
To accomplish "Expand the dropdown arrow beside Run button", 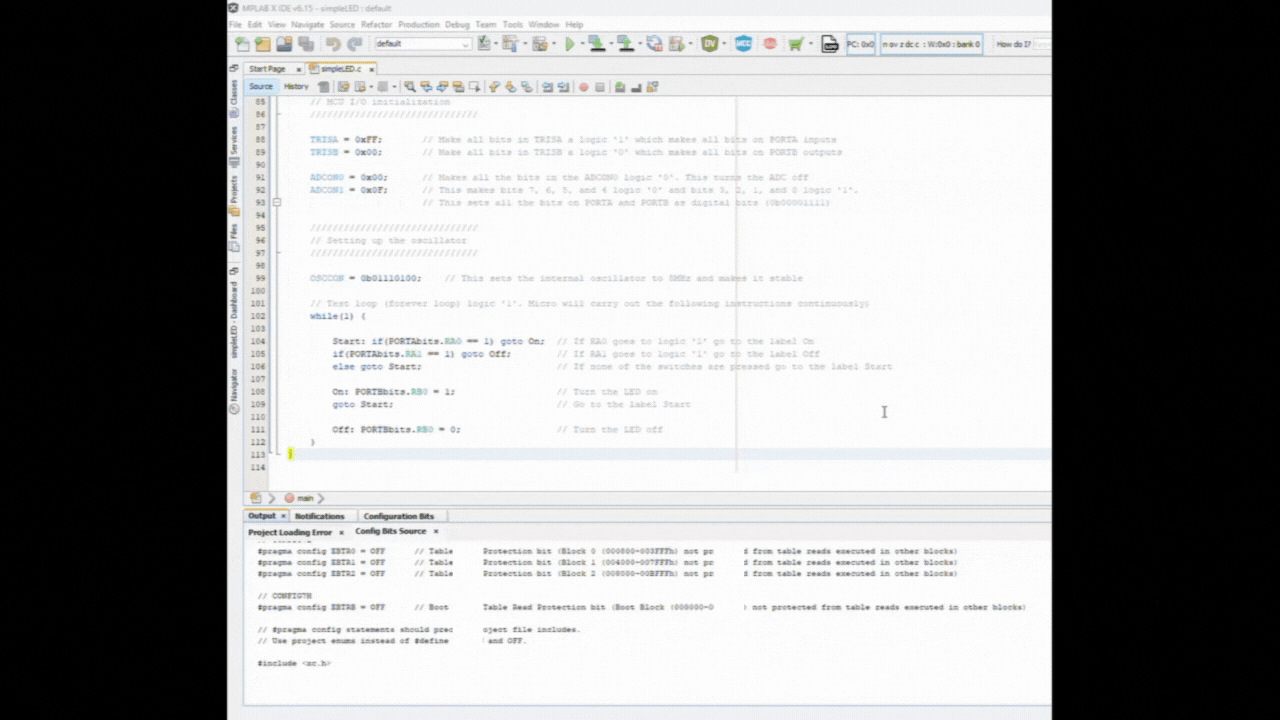I will [x=582, y=44].
